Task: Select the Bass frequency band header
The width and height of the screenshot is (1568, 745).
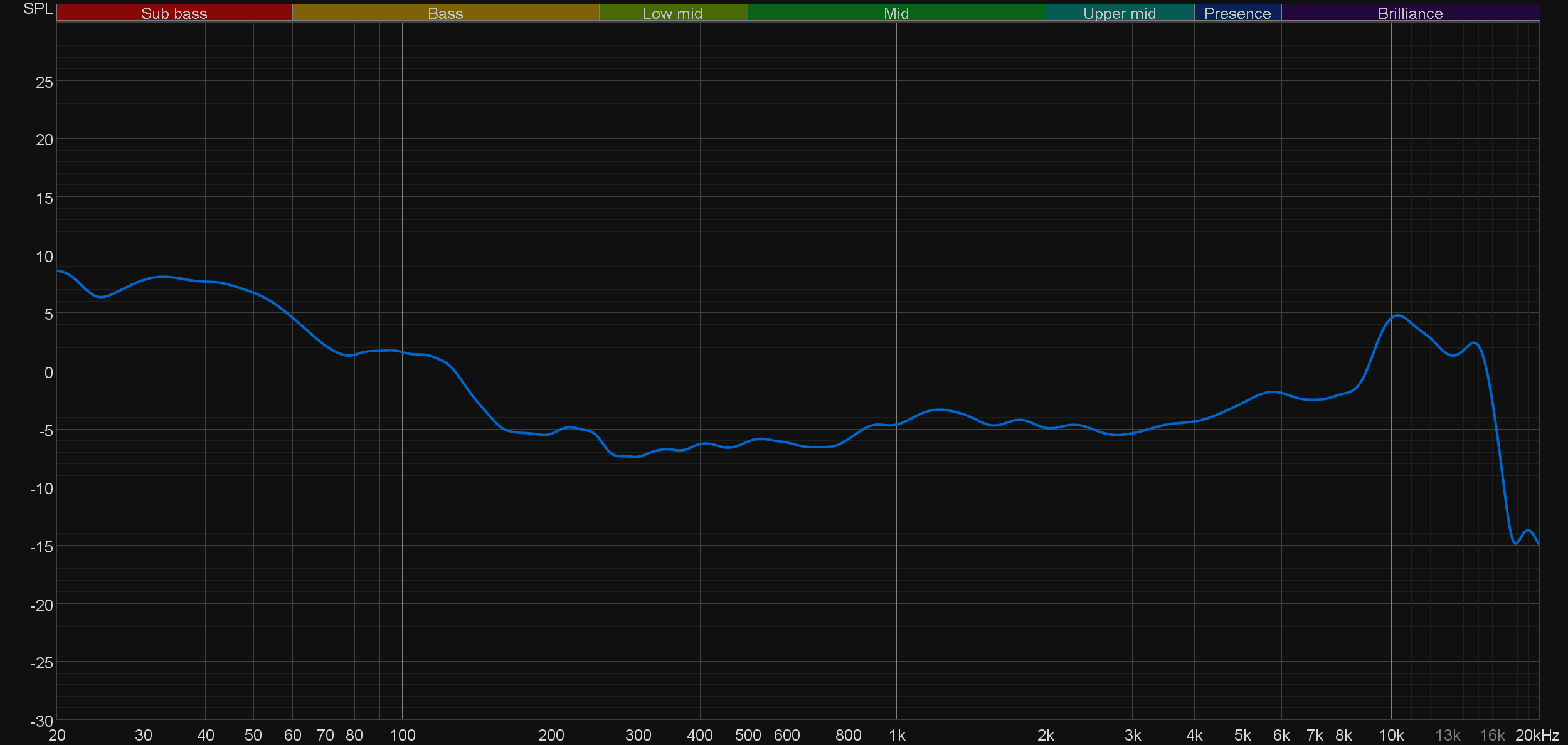Action: pos(445,13)
